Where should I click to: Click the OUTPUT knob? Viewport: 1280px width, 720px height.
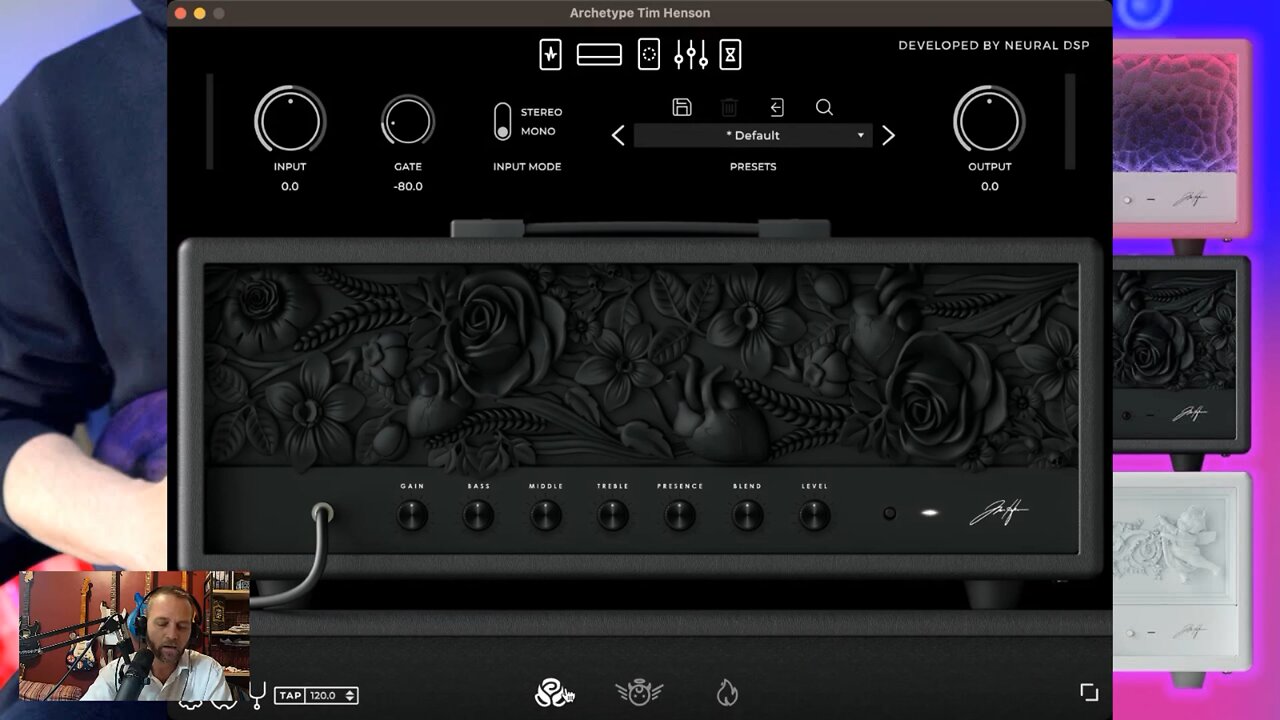pyautogui.click(x=989, y=121)
